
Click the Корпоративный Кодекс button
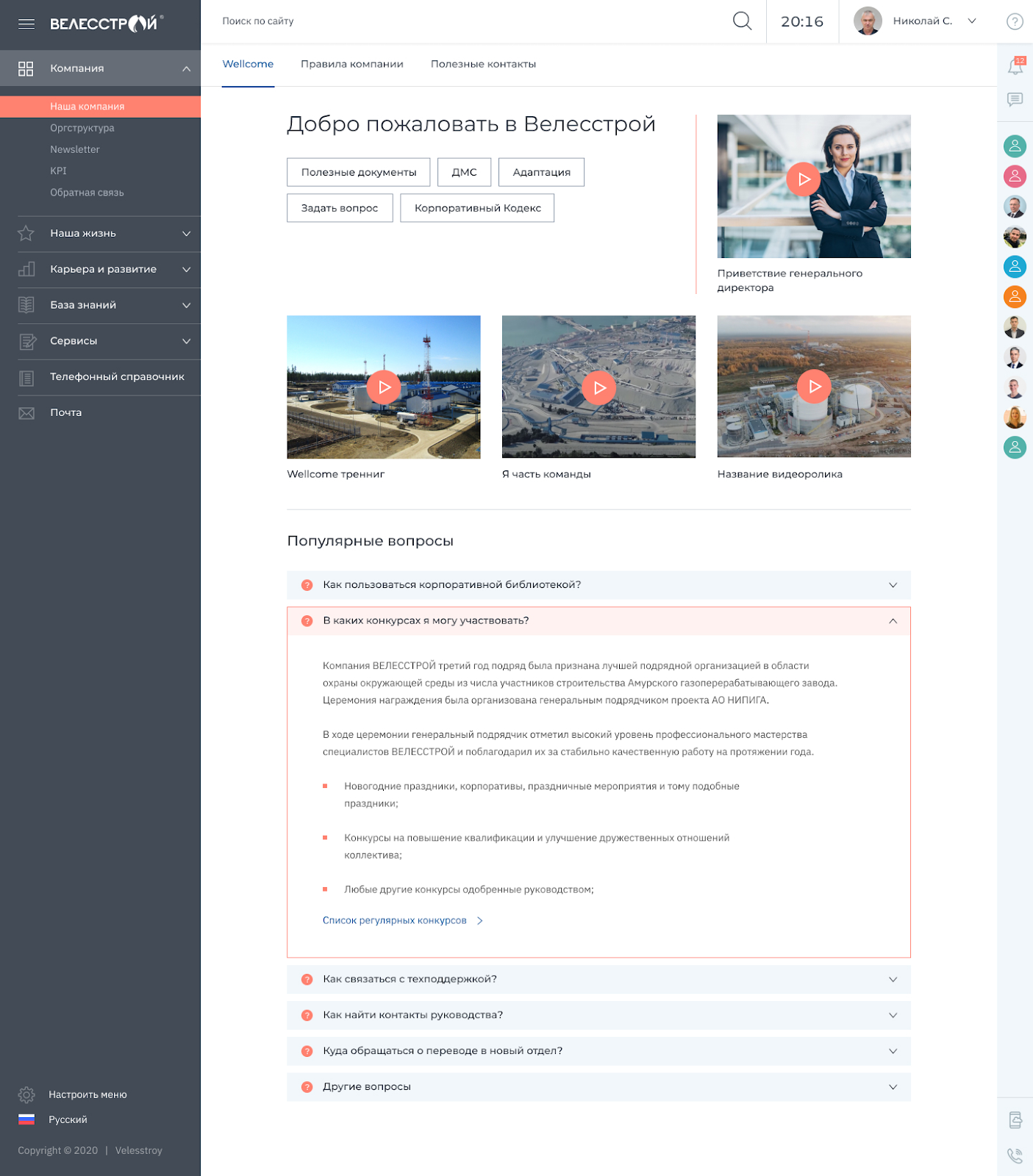pyautogui.click(x=477, y=208)
